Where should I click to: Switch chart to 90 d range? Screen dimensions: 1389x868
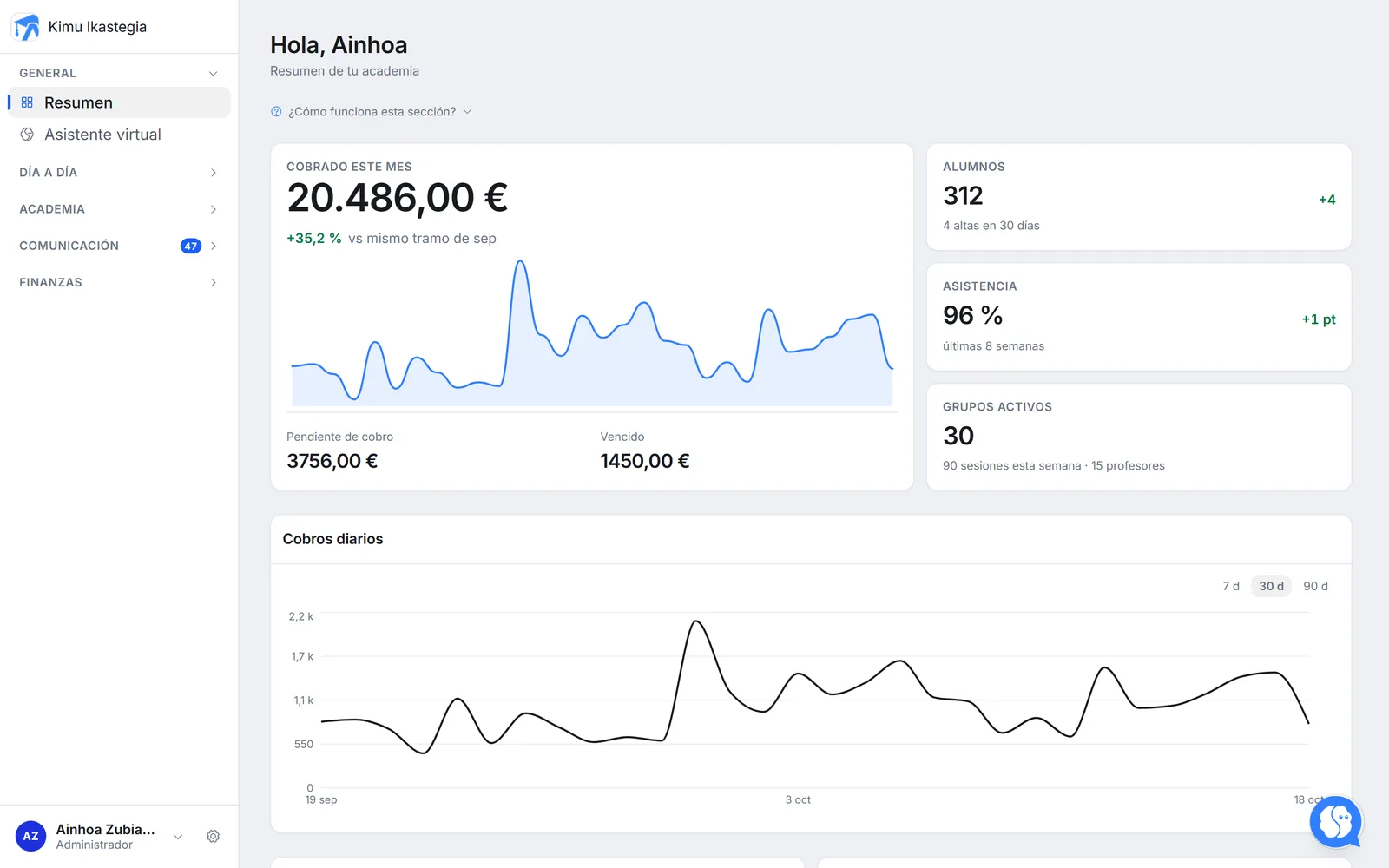1315,586
